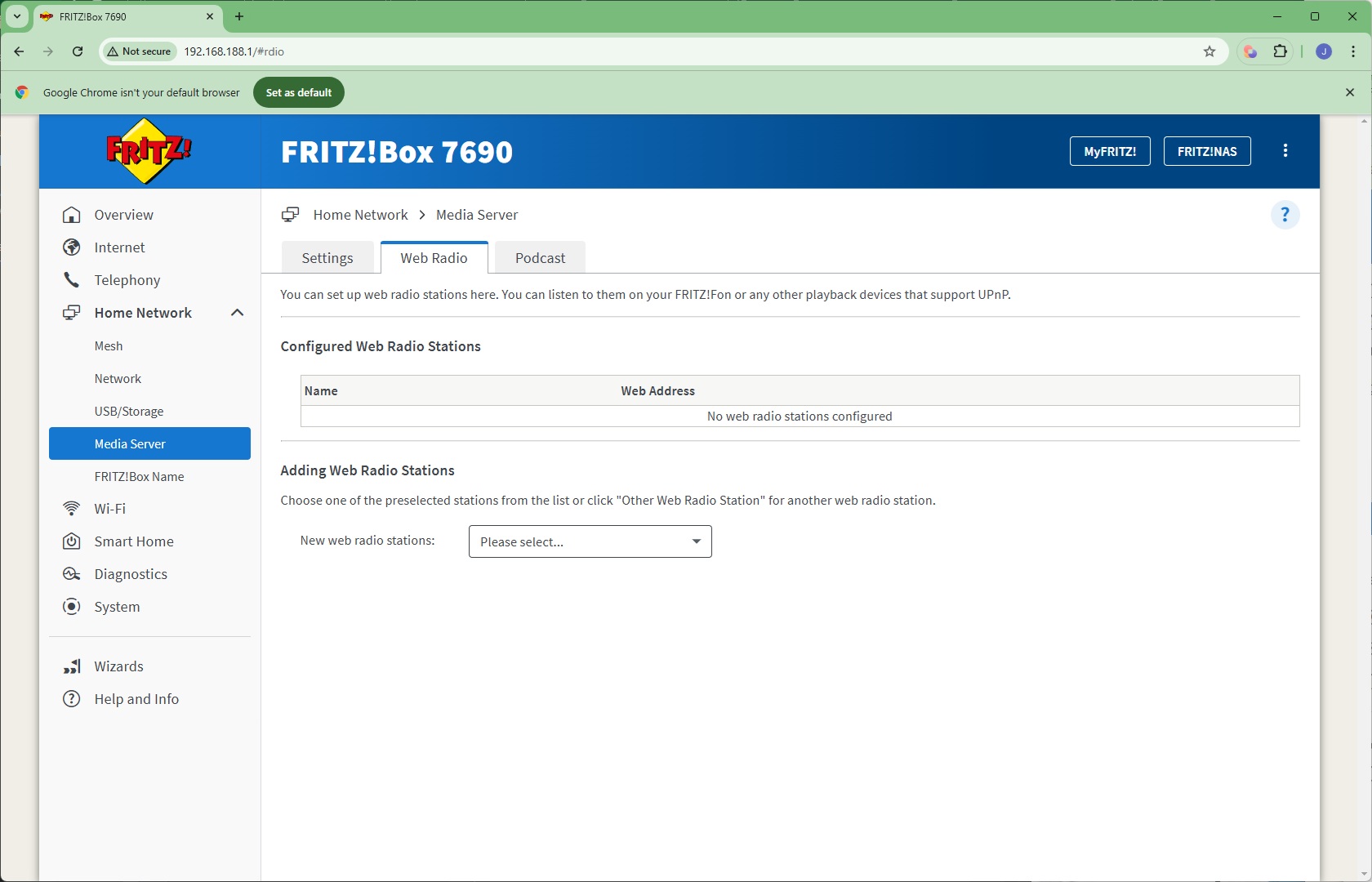Select the Web Radio tab
This screenshot has height=882, width=1372.
[434, 257]
